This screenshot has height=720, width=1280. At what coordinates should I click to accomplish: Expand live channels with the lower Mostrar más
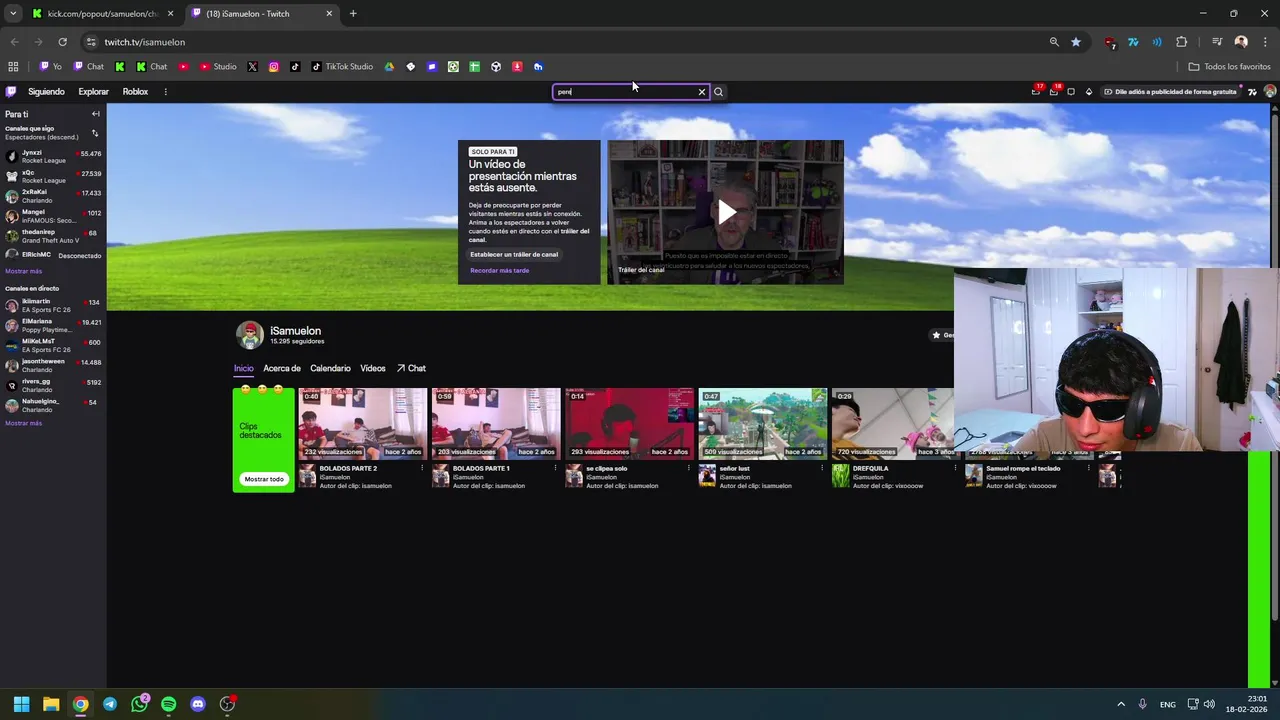coord(23,424)
